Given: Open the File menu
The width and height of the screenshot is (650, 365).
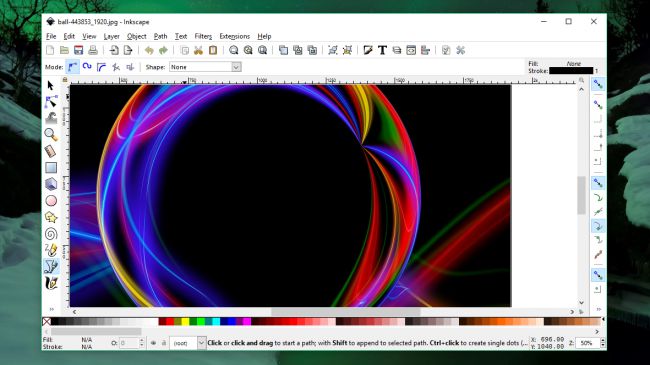Looking at the screenshot, I should tap(51, 36).
